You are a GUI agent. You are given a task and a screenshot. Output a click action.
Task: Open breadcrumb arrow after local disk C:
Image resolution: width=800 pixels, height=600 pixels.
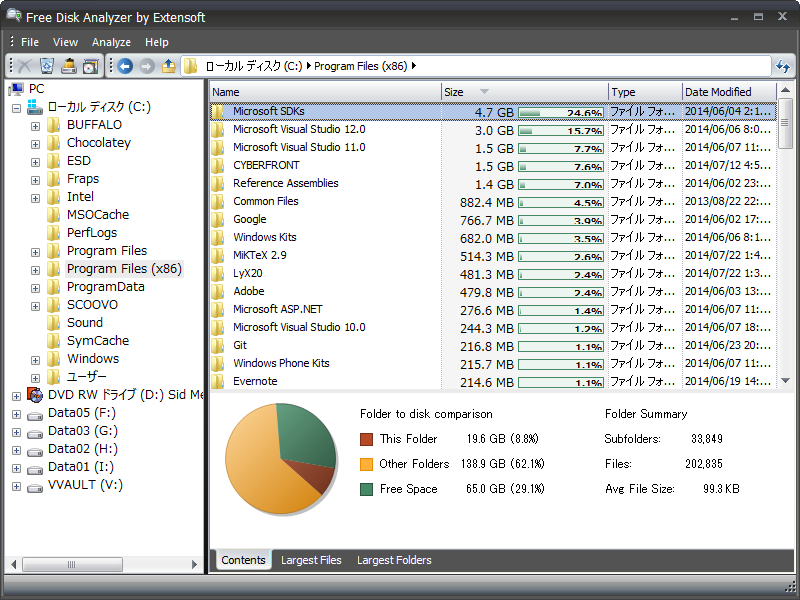309,66
